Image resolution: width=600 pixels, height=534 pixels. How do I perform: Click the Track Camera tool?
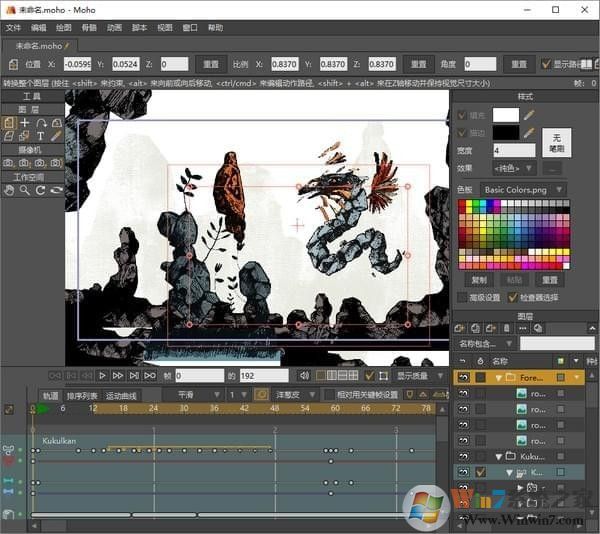click(9, 163)
